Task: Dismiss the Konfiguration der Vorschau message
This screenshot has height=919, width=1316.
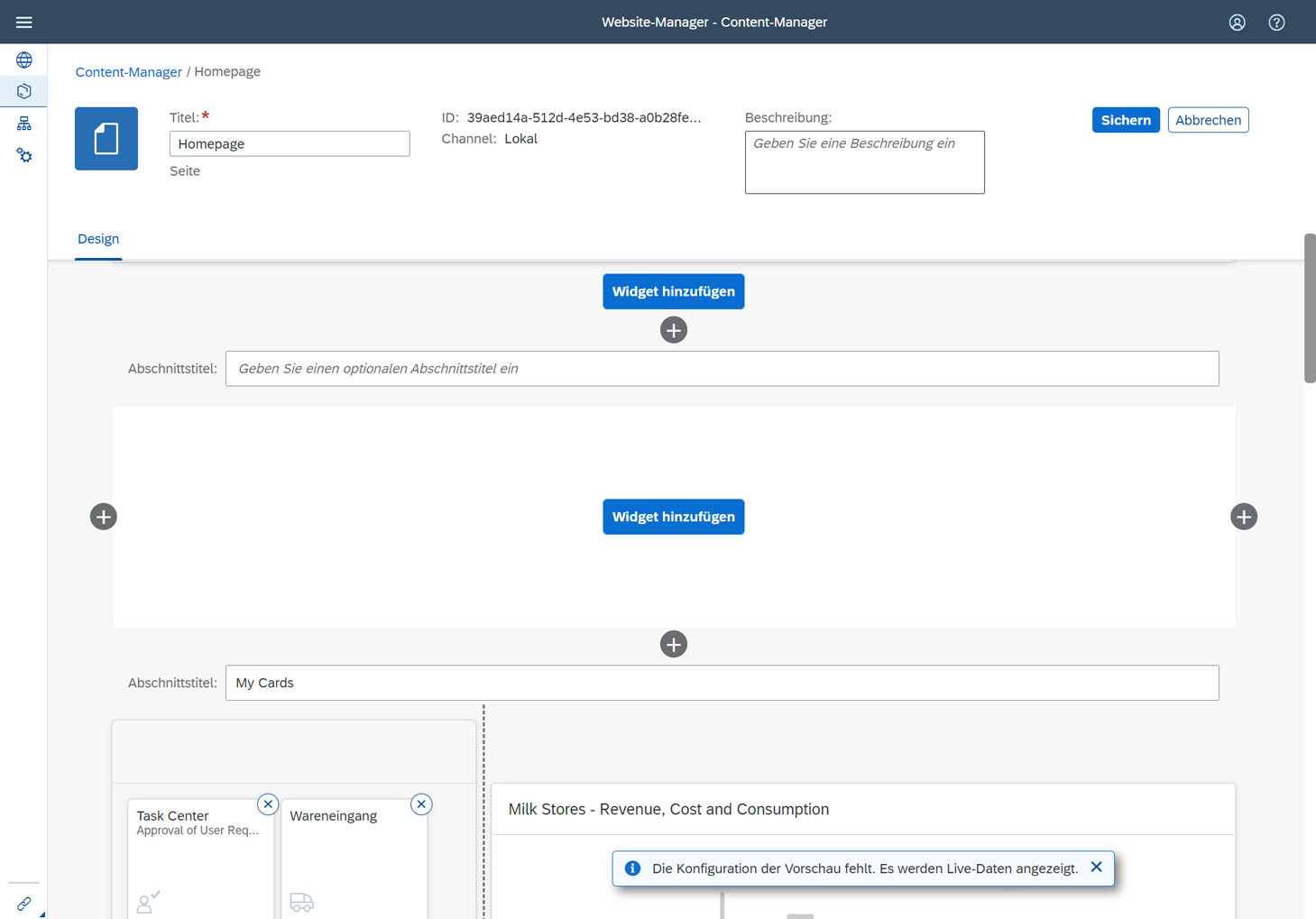Action: (x=1096, y=867)
